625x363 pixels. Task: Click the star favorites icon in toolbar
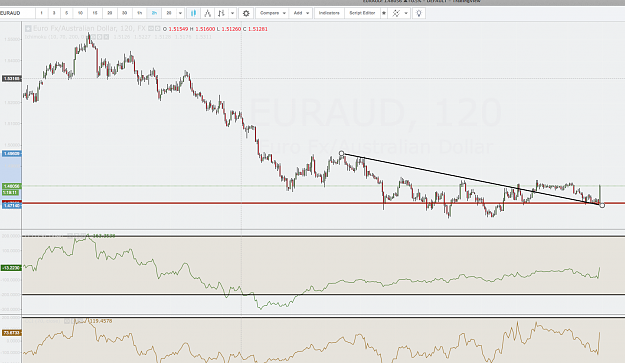coord(384,13)
